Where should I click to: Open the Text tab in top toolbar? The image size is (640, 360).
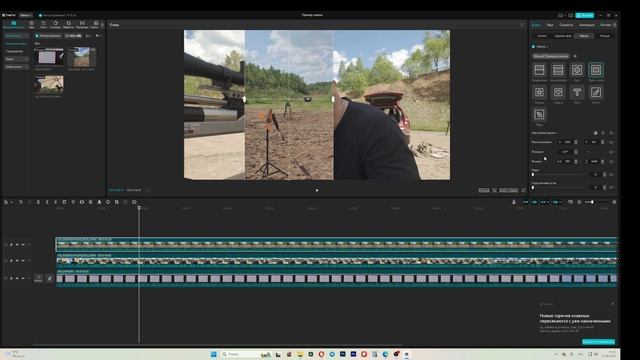point(43,24)
